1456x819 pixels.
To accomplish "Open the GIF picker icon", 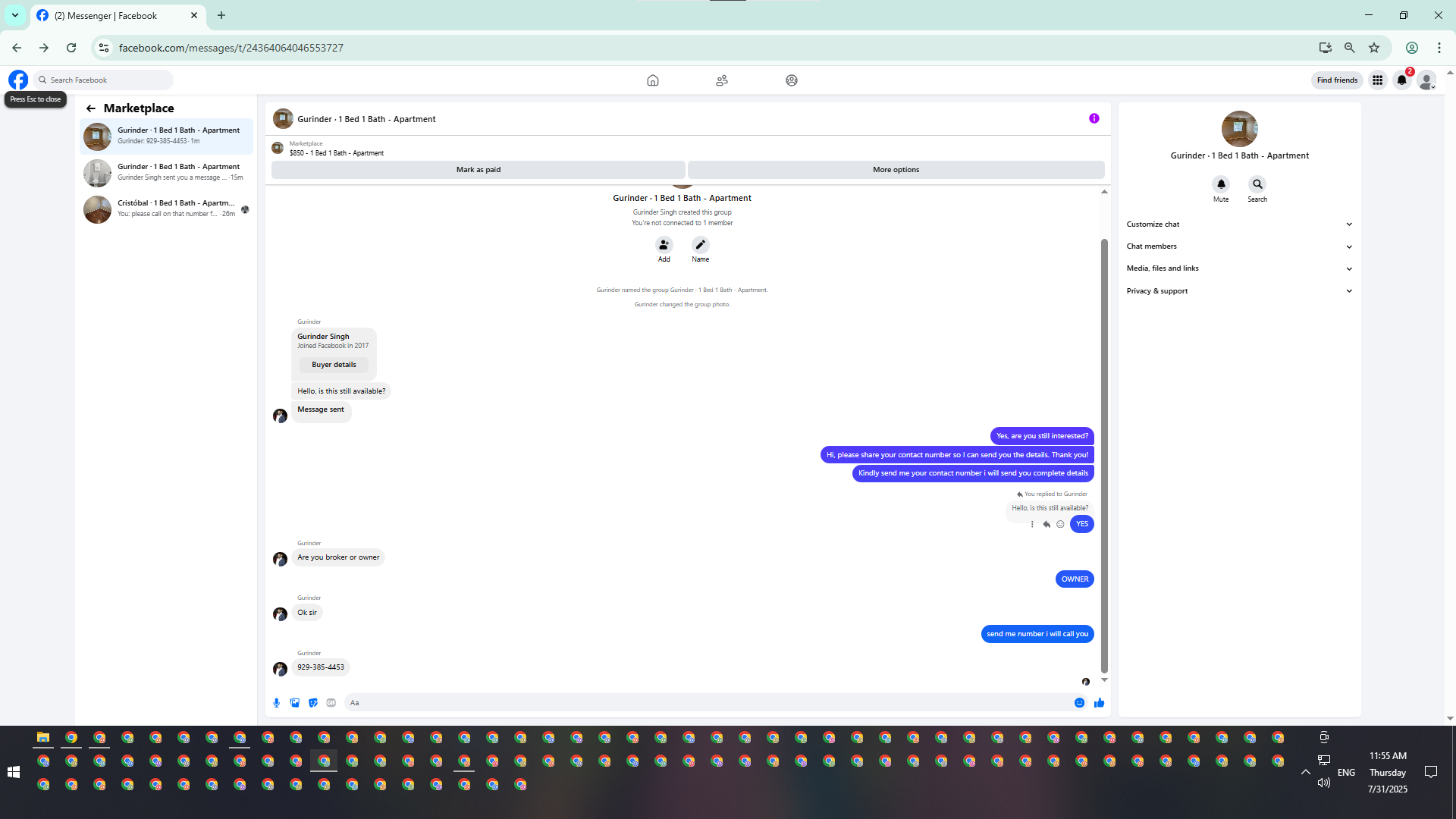I will (x=331, y=703).
